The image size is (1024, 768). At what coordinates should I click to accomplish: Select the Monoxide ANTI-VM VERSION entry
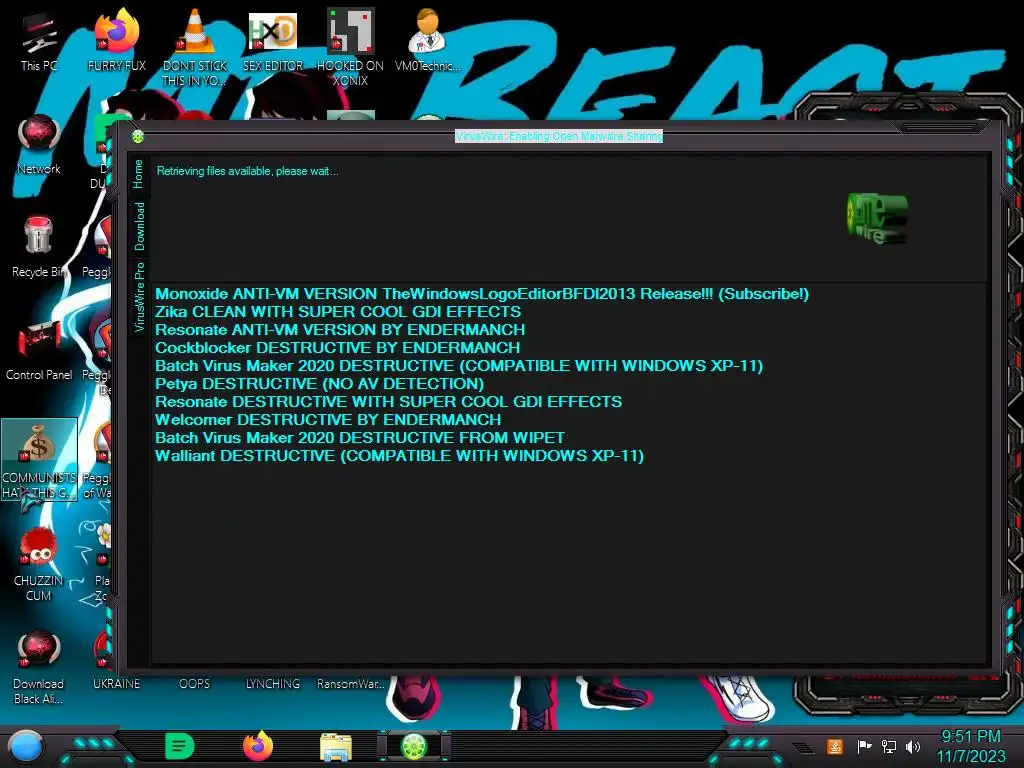click(x=482, y=294)
